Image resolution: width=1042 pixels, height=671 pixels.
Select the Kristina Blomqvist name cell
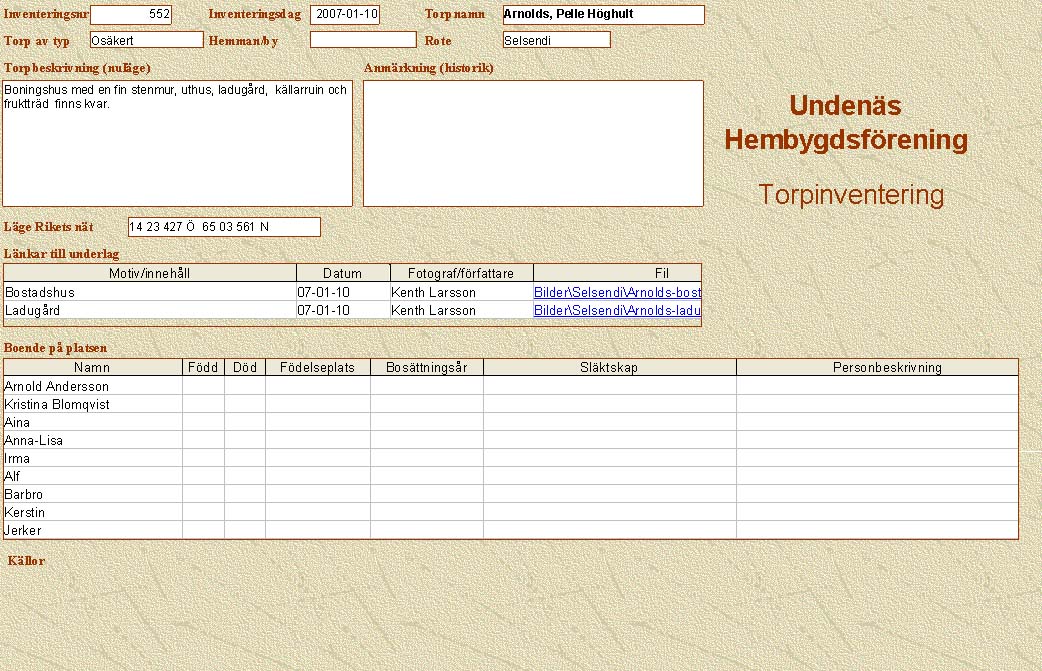click(x=92, y=404)
